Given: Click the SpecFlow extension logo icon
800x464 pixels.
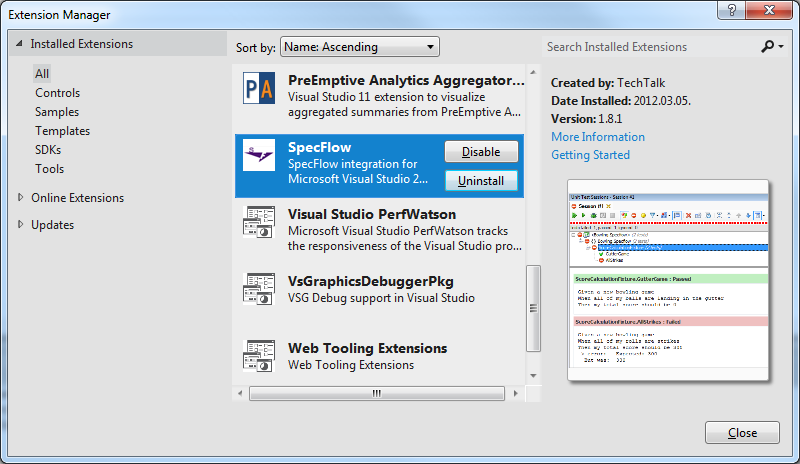Looking at the screenshot, I should click(x=259, y=155).
